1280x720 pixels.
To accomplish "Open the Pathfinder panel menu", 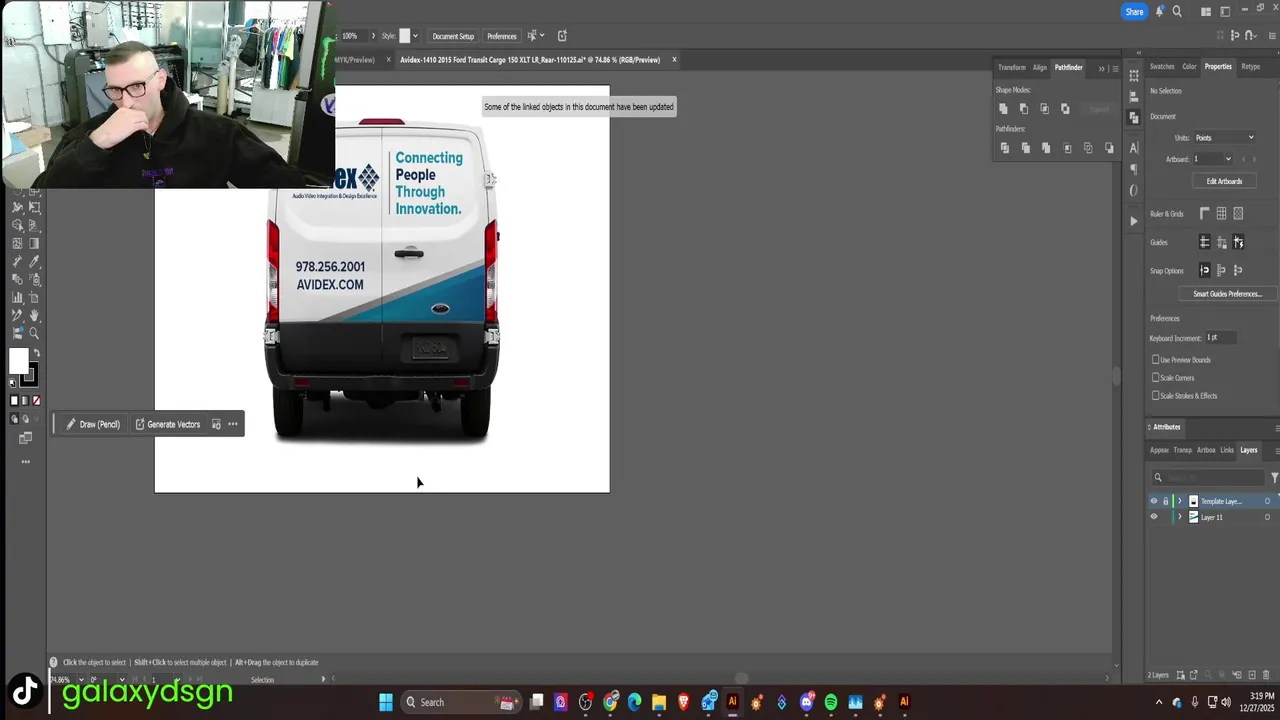I will (1115, 68).
